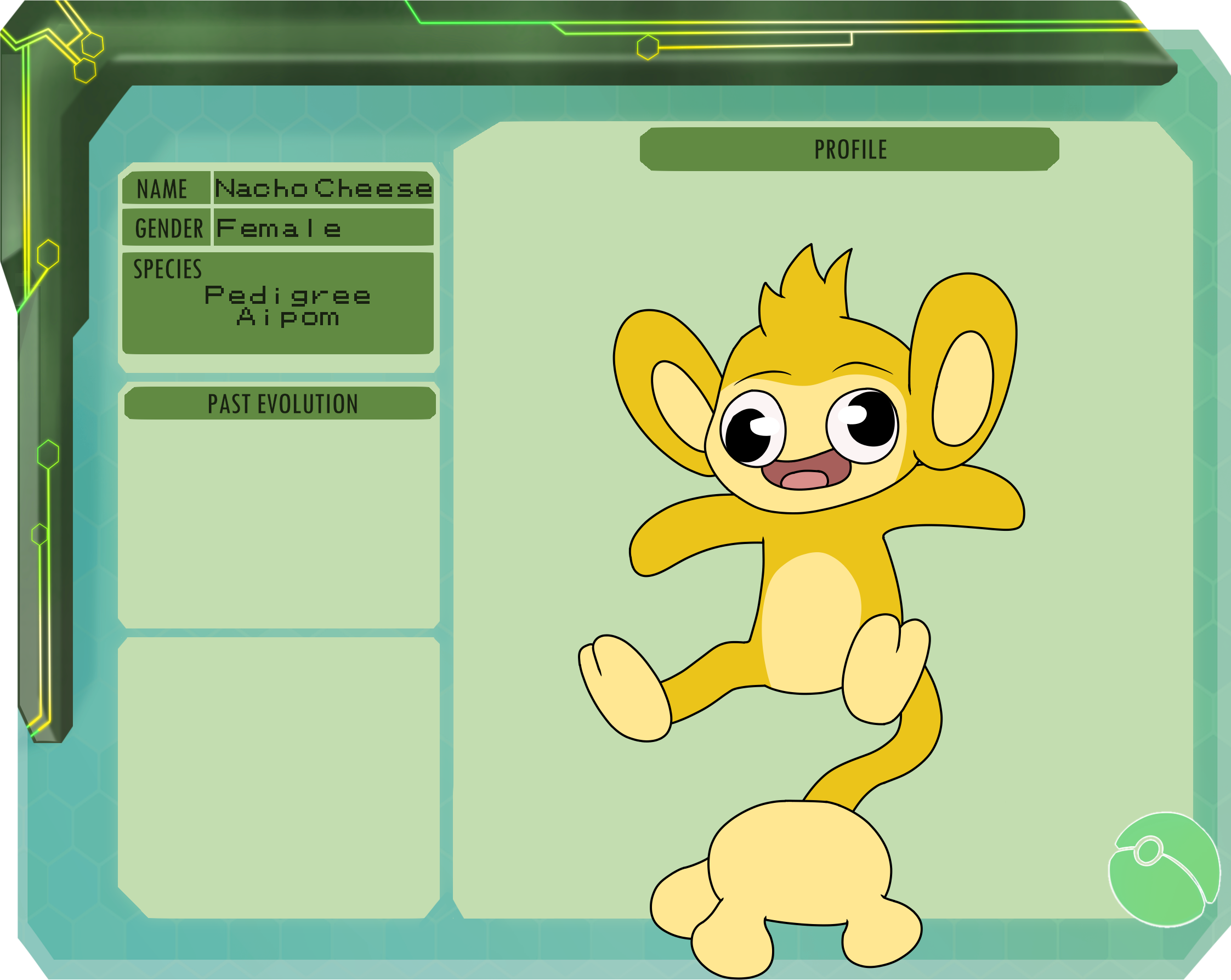This screenshot has height=980, width=1231.
Task: Click the empty past evolution panel
Action: coord(279,524)
